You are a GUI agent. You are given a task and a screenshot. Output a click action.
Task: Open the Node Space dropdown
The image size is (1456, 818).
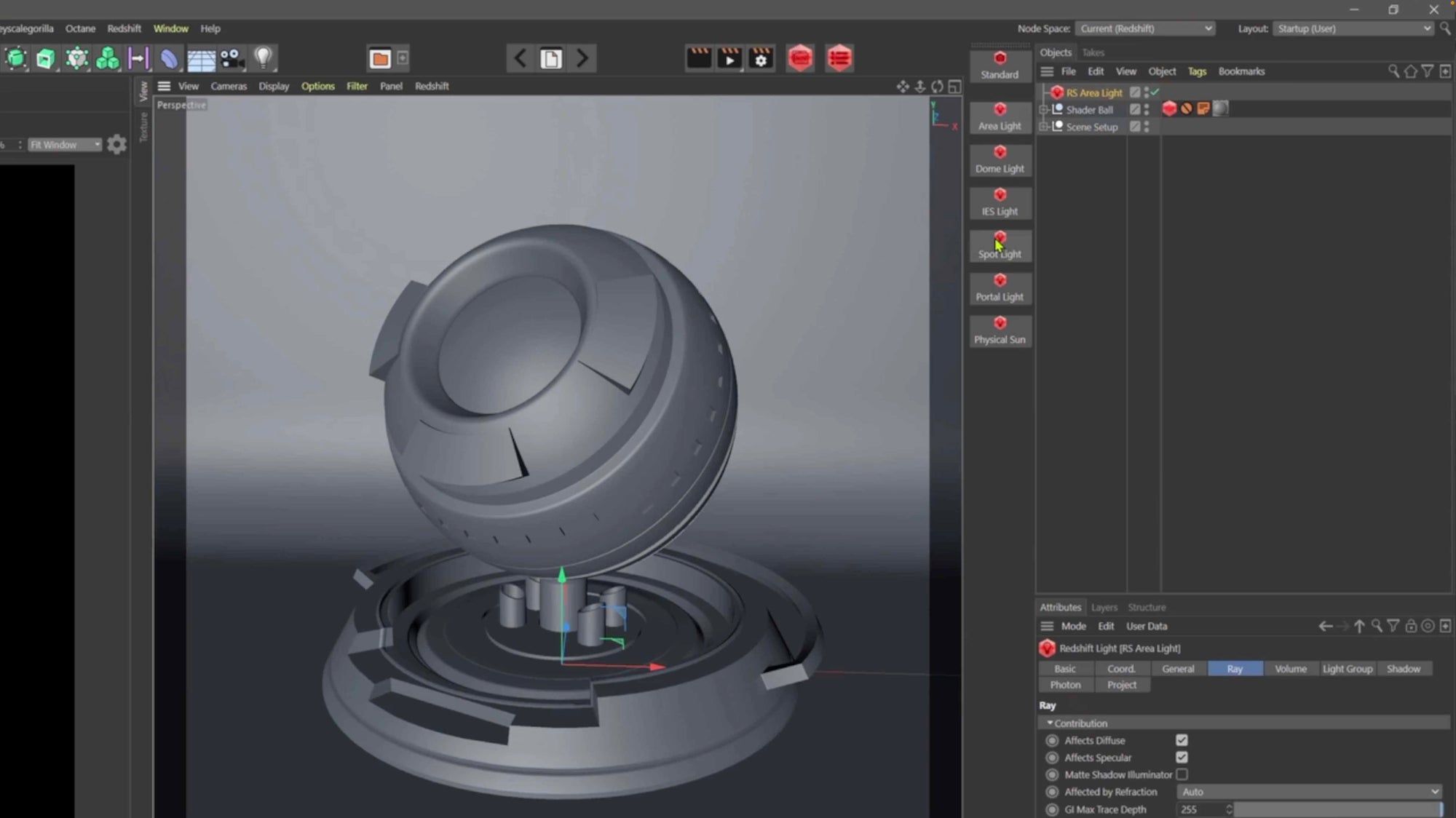click(1145, 28)
